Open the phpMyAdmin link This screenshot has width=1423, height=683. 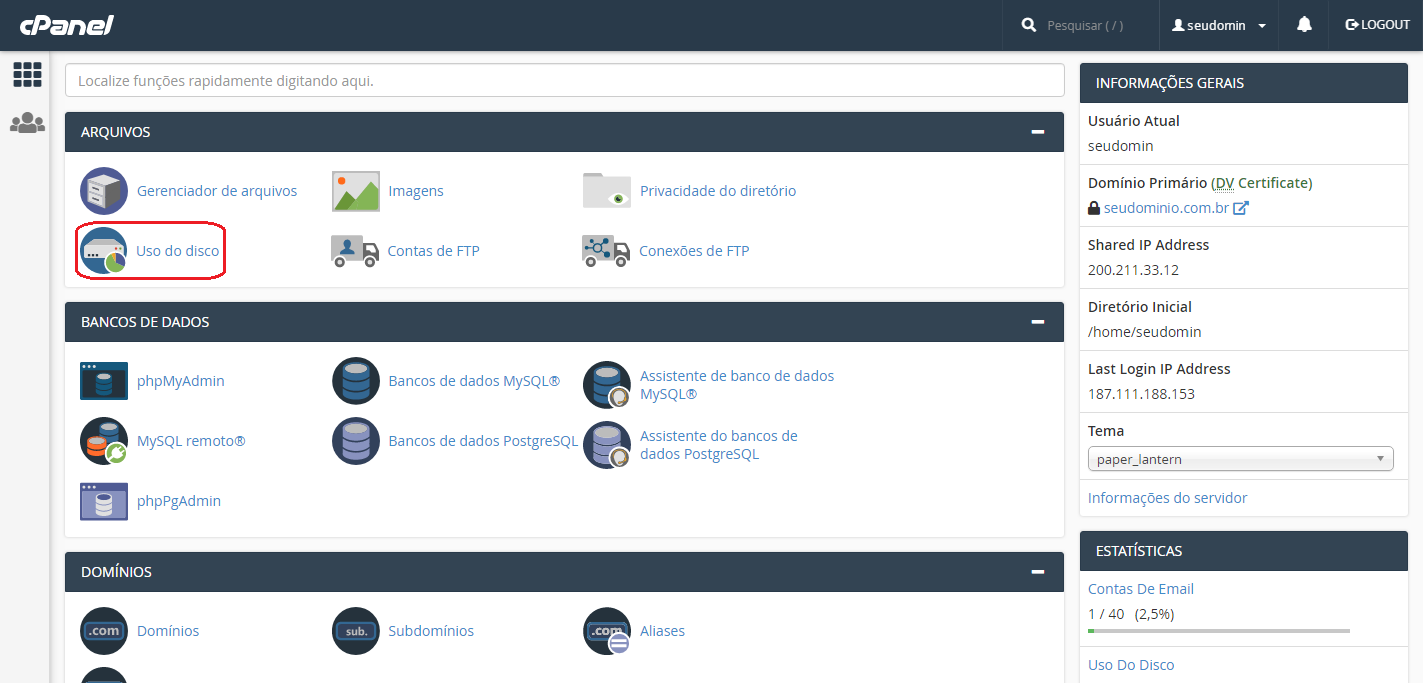[181, 381]
